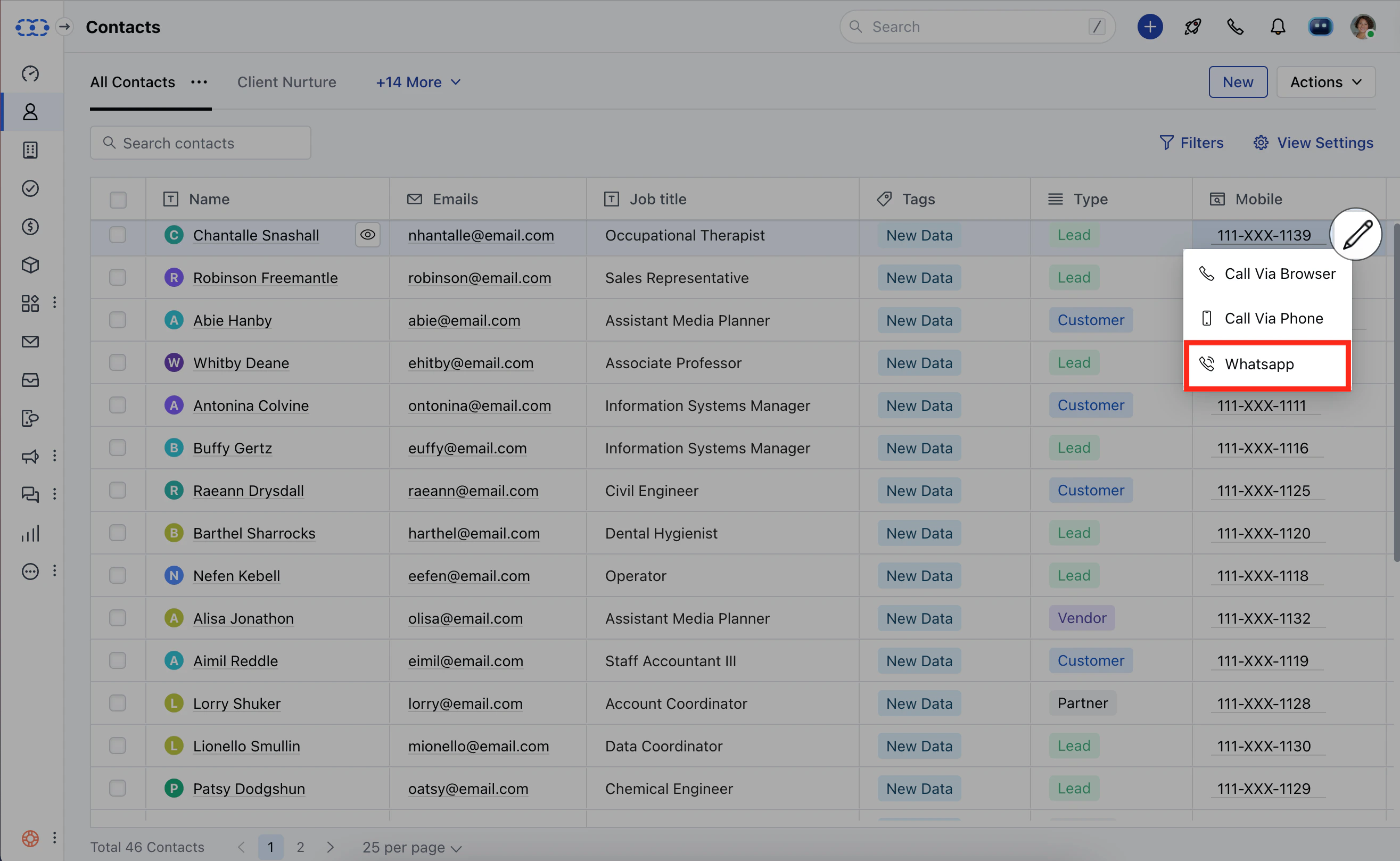
Task: Open the Companies building icon in sidebar
Action: click(x=30, y=150)
